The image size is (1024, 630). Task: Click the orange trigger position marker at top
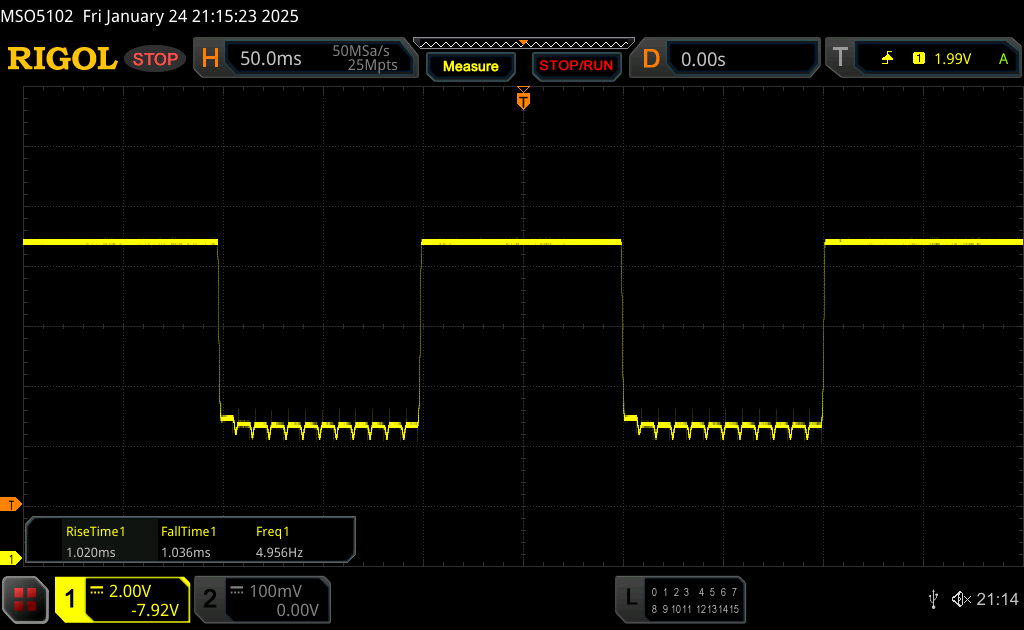[x=523, y=99]
